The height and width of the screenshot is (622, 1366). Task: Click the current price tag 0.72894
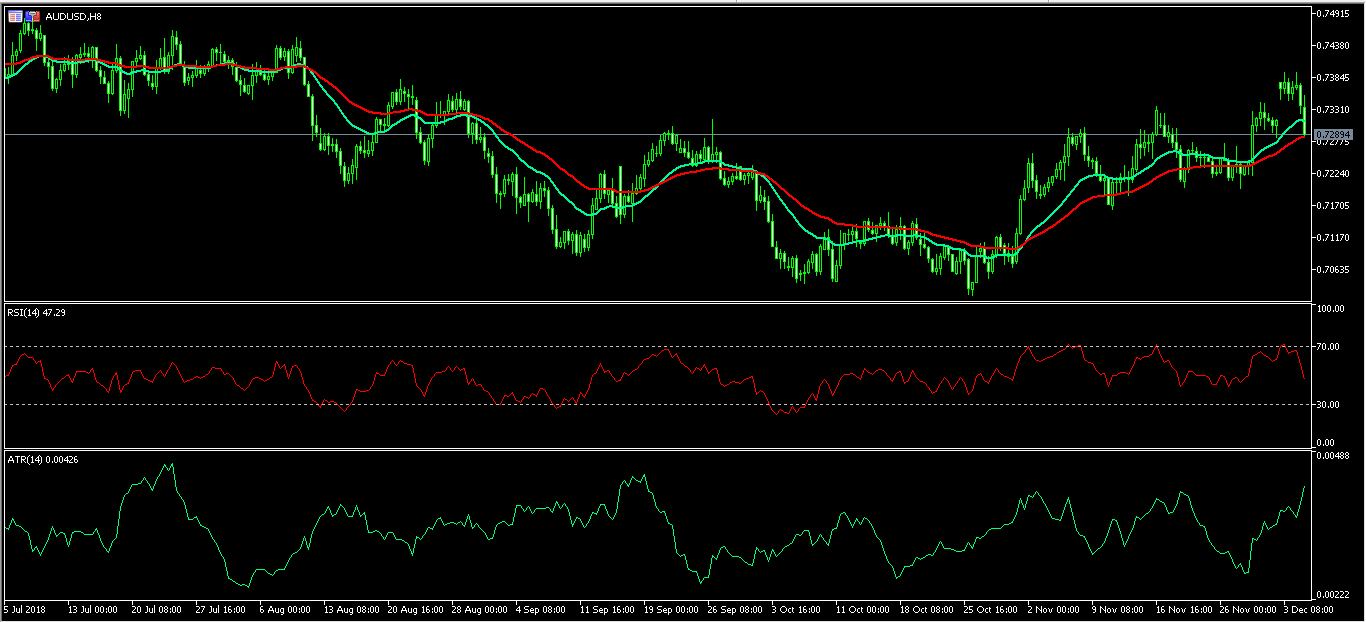click(x=1334, y=134)
